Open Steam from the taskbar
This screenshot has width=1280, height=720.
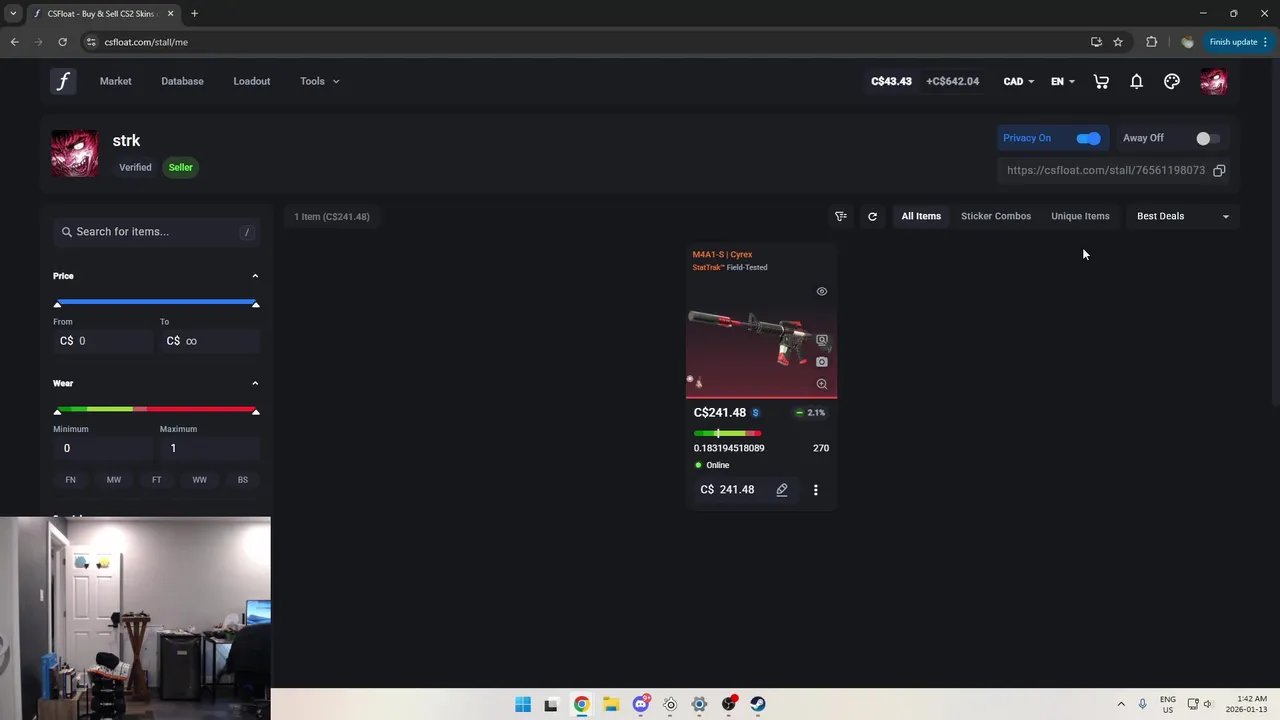click(x=758, y=704)
